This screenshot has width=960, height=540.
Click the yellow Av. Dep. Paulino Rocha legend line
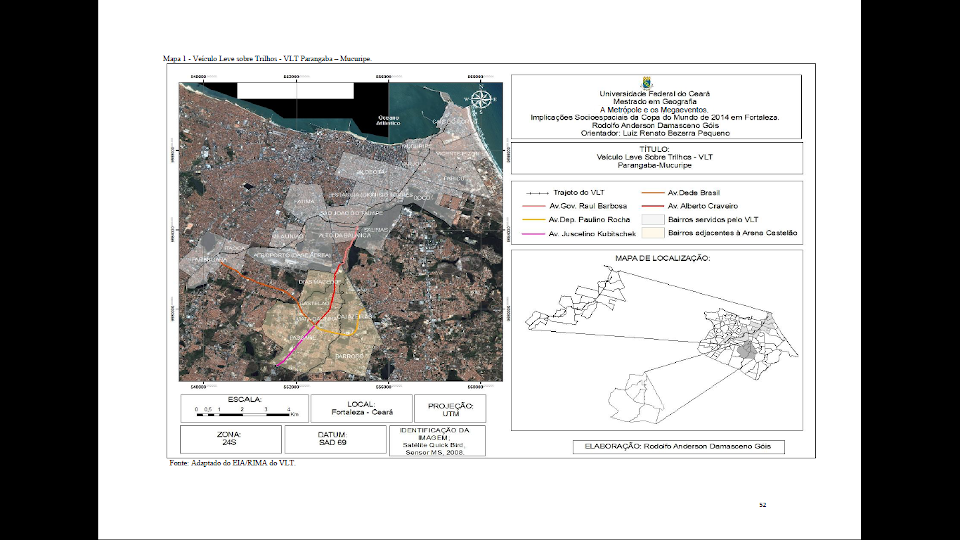533,220
